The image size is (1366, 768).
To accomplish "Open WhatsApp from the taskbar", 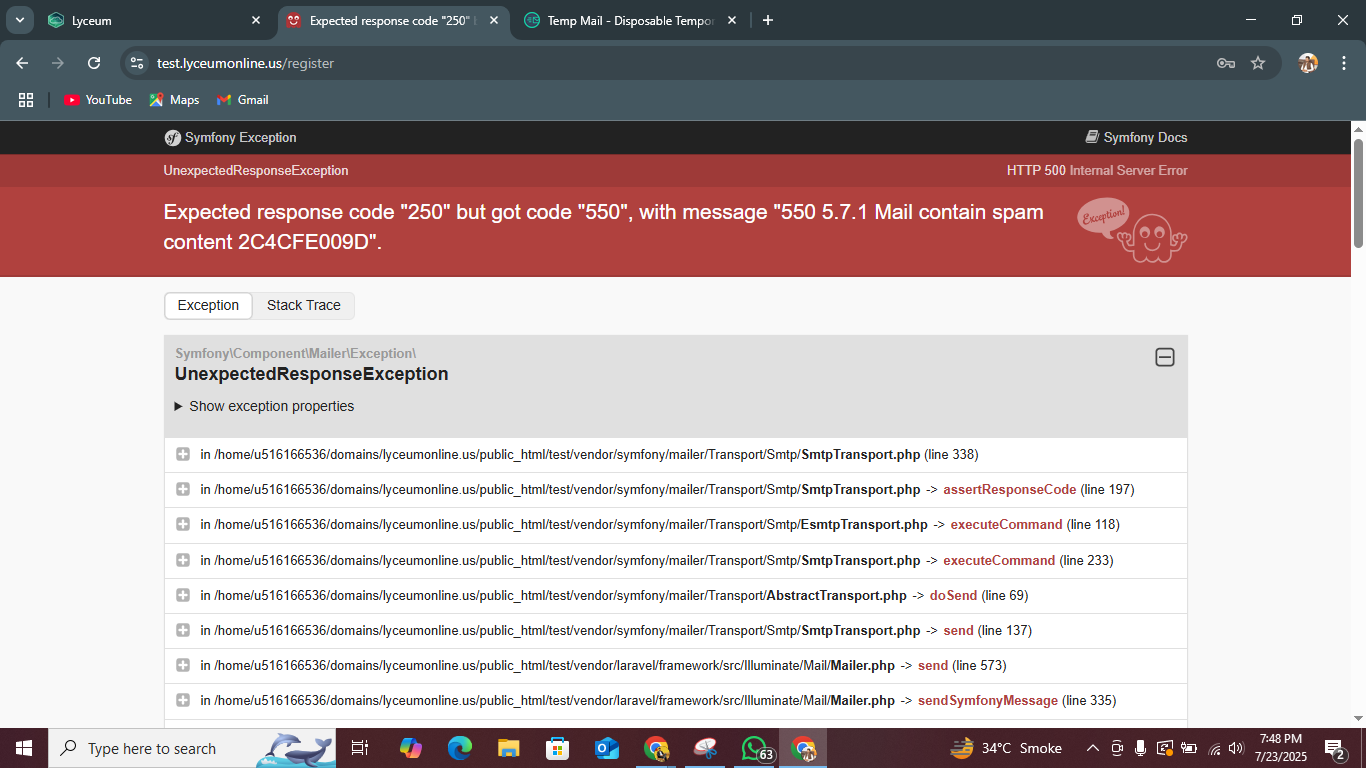I will tap(754, 748).
